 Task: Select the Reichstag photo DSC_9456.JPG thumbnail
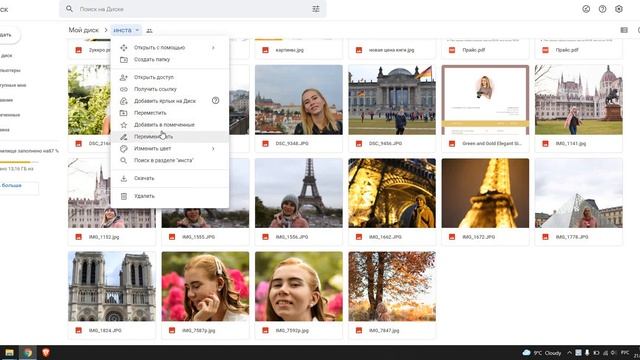392,100
